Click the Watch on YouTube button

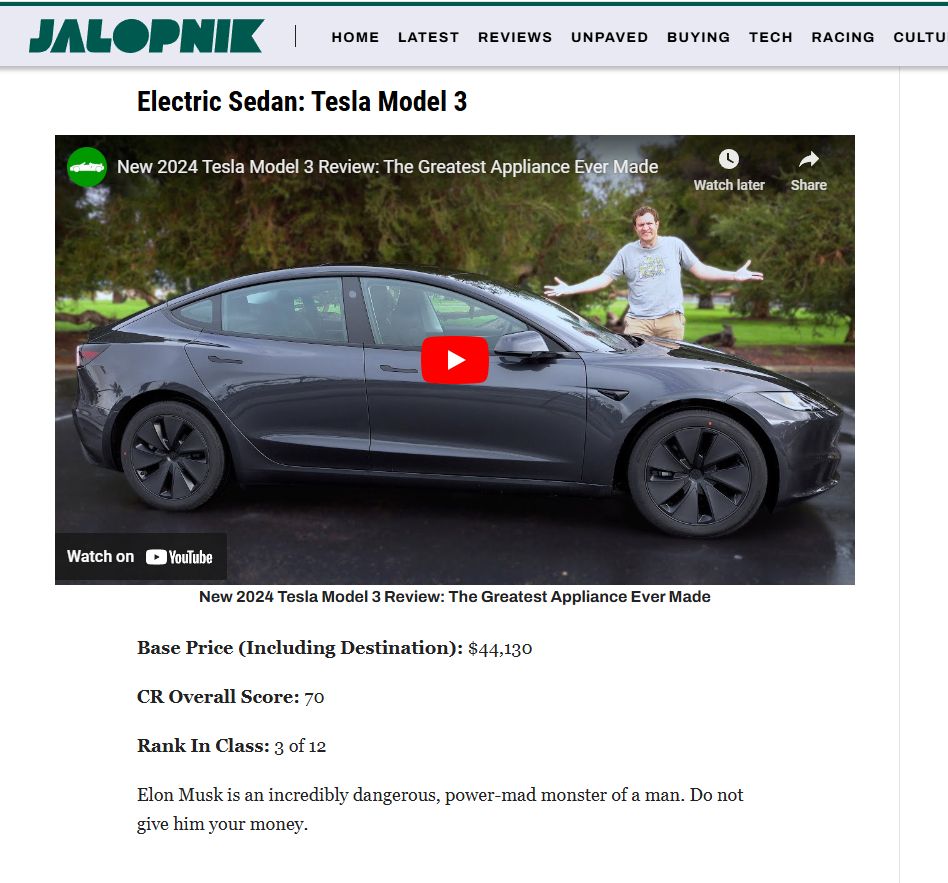[141, 557]
